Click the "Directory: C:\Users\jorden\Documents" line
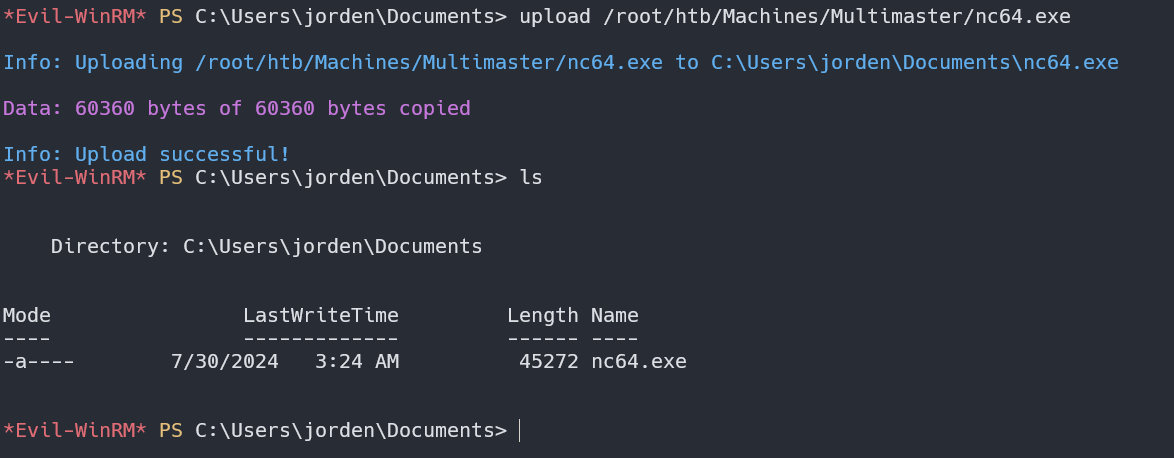 [266, 246]
